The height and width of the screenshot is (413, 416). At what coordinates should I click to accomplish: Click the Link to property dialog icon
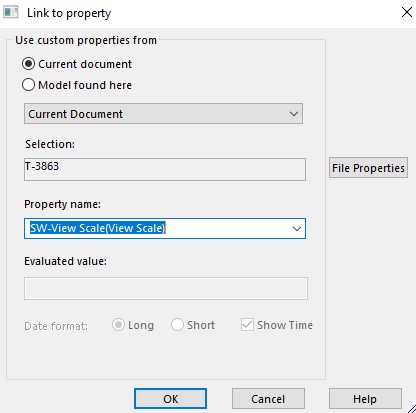click(x=11, y=13)
